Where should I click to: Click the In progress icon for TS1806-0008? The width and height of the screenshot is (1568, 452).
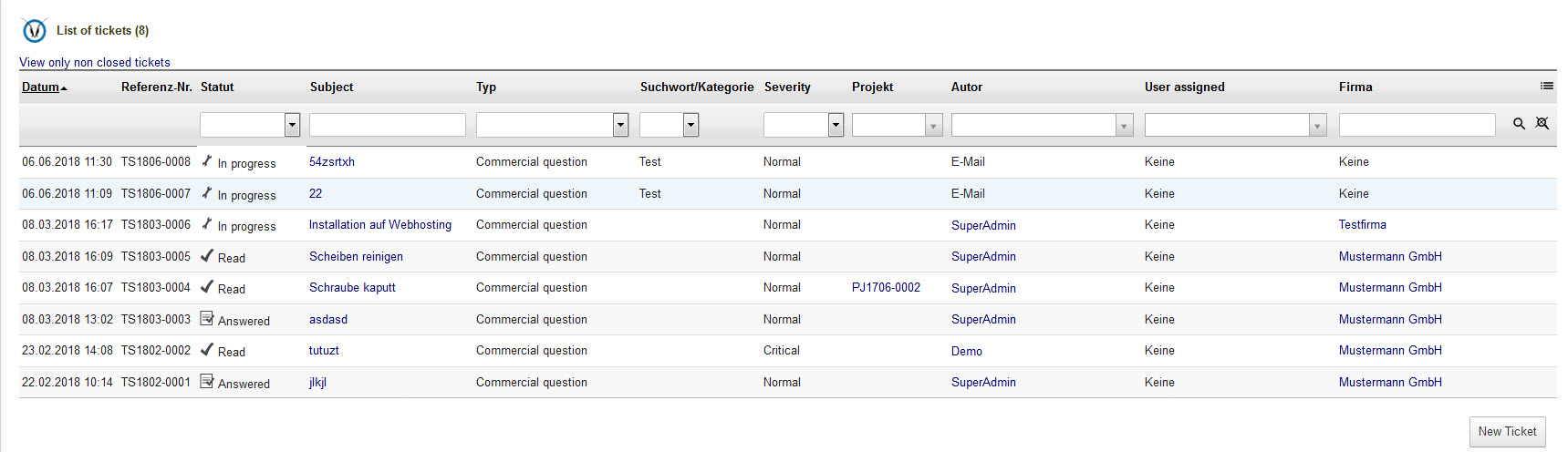click(x=207, y=161)
